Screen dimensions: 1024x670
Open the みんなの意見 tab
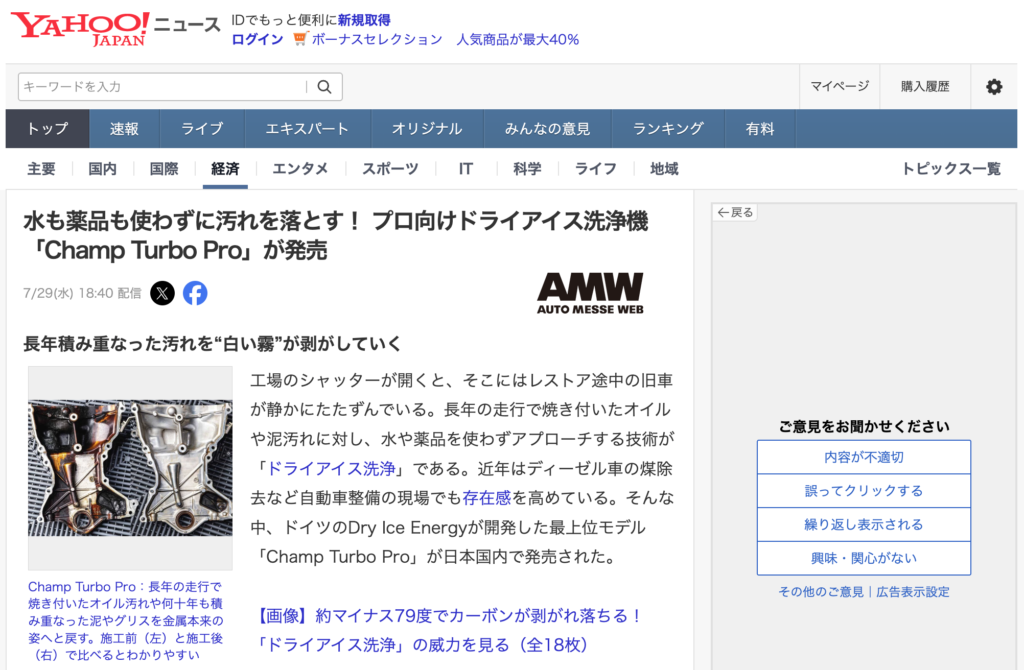pos(547,129)
